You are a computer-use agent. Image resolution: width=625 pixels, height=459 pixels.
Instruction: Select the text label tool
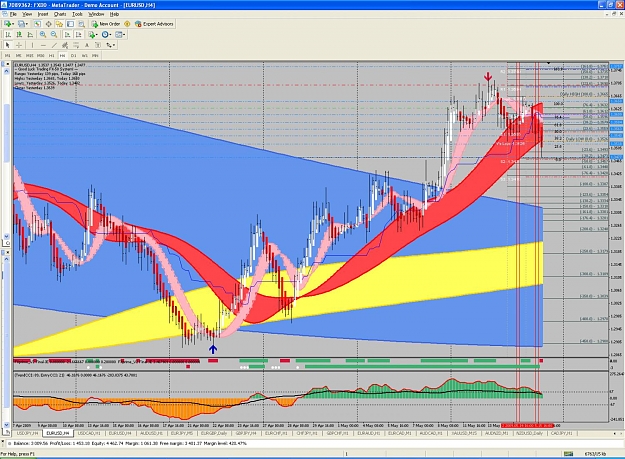point(98,45)
